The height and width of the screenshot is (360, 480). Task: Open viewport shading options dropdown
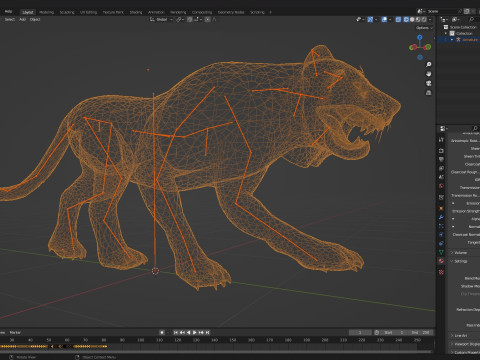(430, 19)
